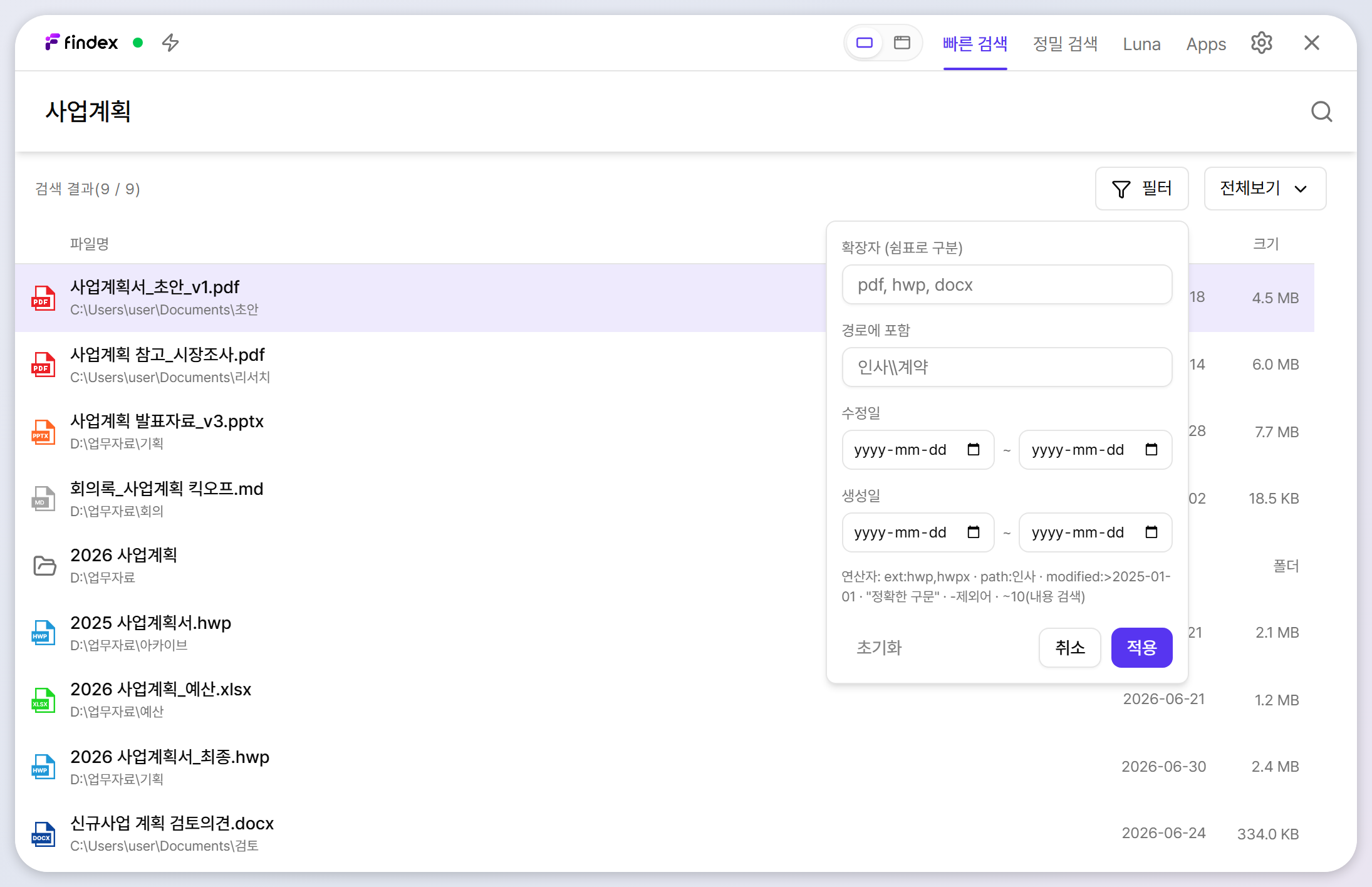Viewport: 1372px width, 887px height.
Task: Click HWP icon of 2025 사업계획서.hwp
Action: pyautogui.click(x=43, y=633)
